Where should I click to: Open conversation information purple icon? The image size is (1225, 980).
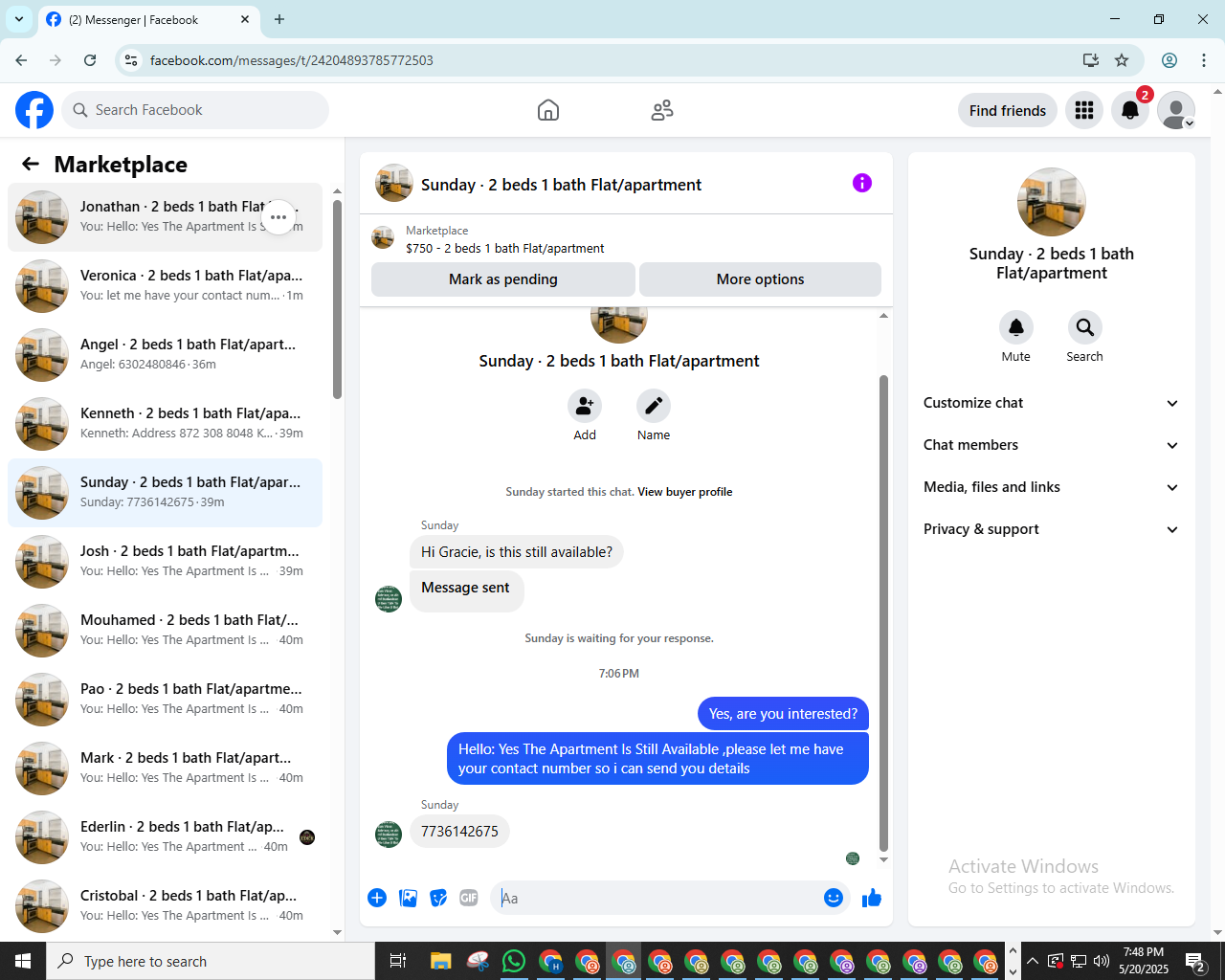(x=862, y=183)
